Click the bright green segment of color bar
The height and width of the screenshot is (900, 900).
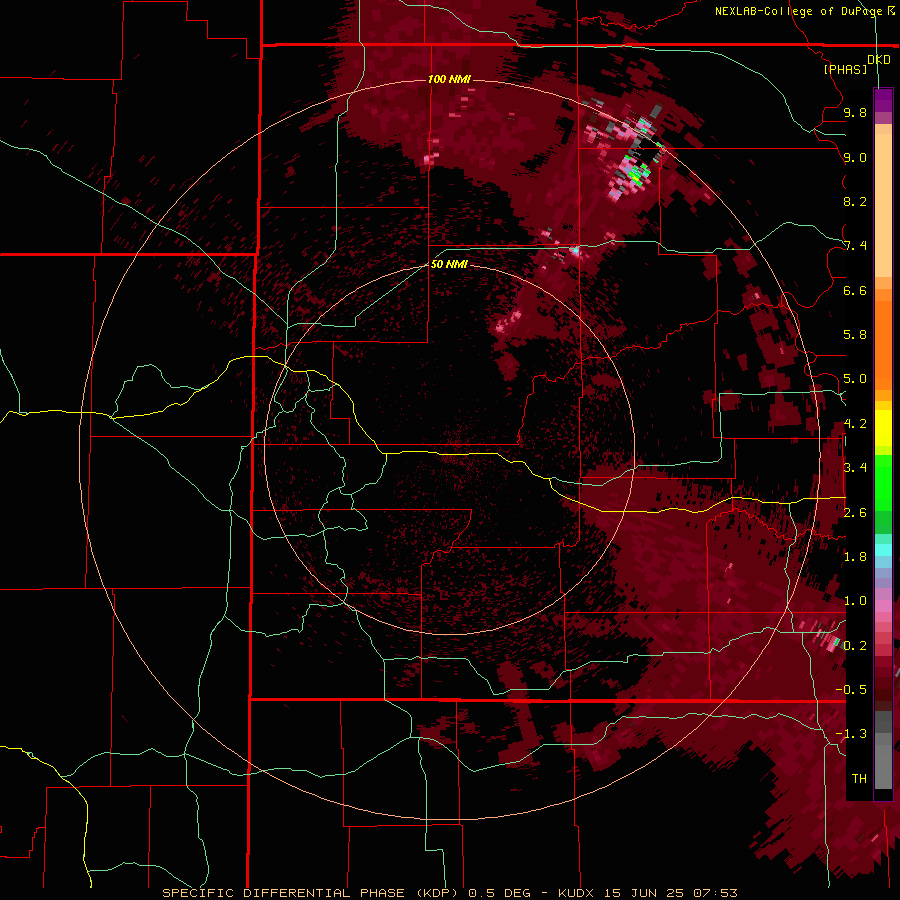pyautogui.click(x=883, y=482)
